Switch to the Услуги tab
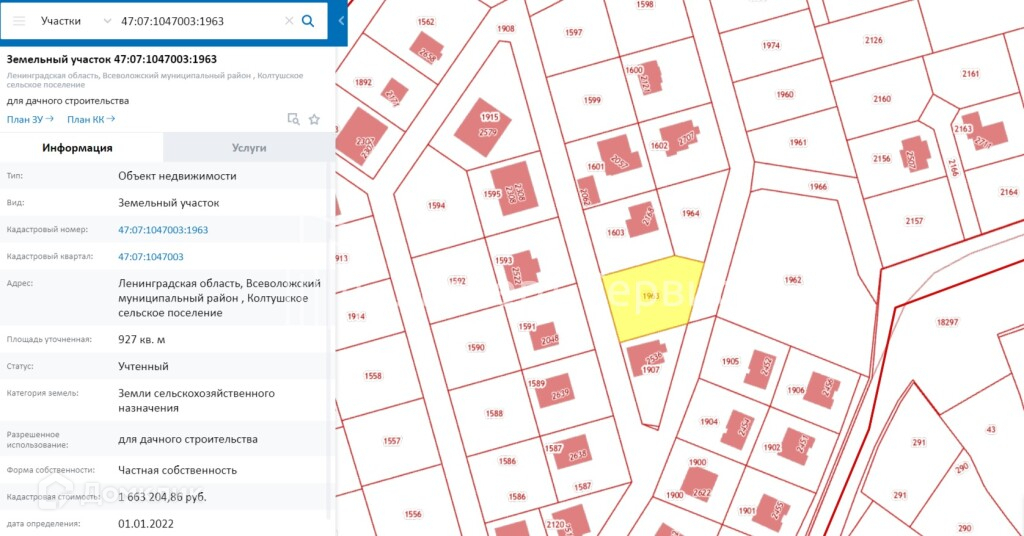 pos(249,147)
